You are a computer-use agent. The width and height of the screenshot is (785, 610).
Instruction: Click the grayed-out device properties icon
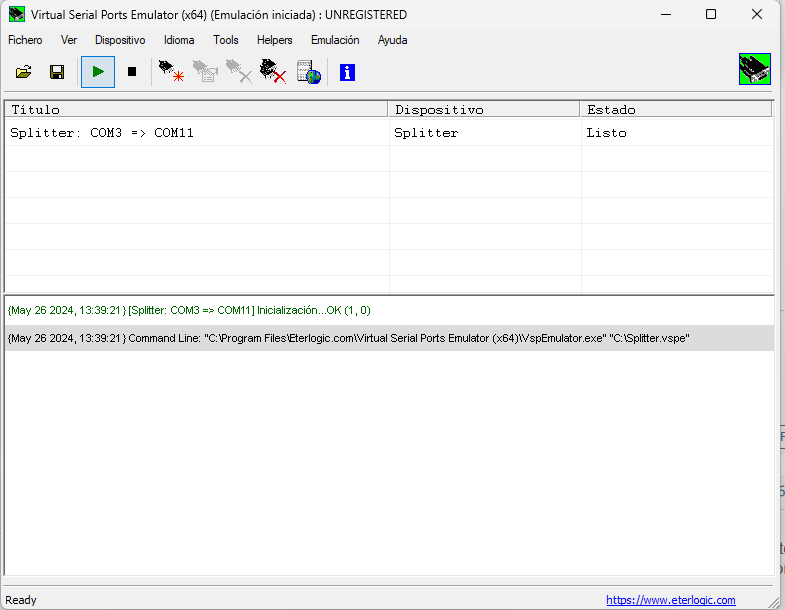pos(205,72)
